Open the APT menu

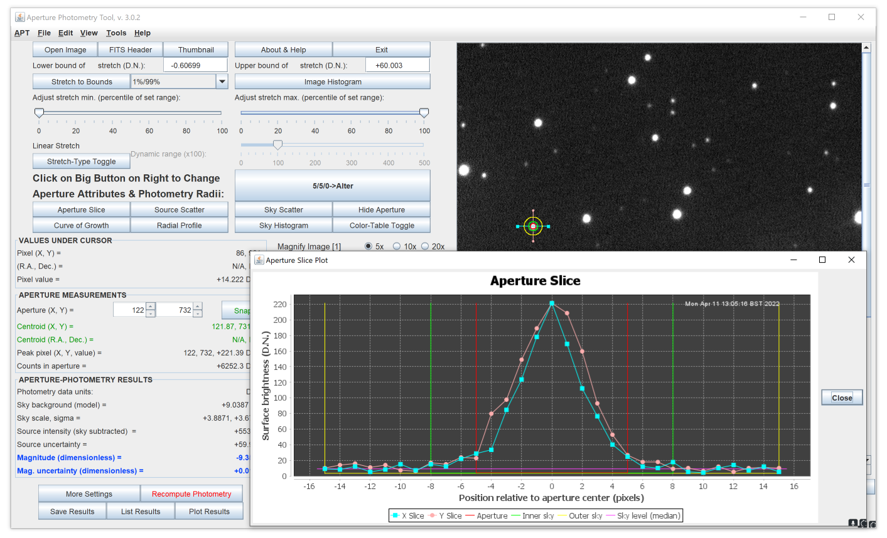(21, 33)
